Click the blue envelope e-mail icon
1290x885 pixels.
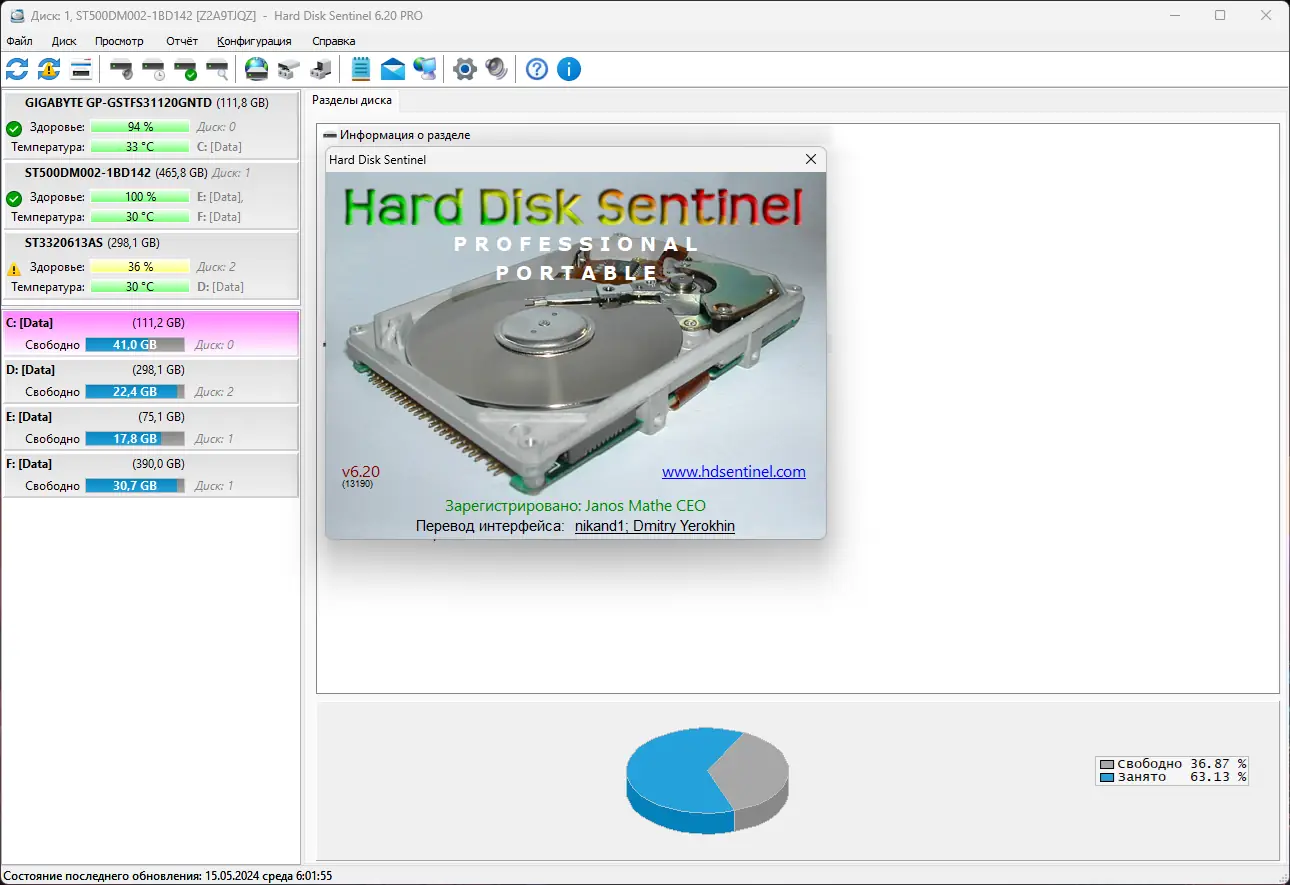tap(393, 69)
